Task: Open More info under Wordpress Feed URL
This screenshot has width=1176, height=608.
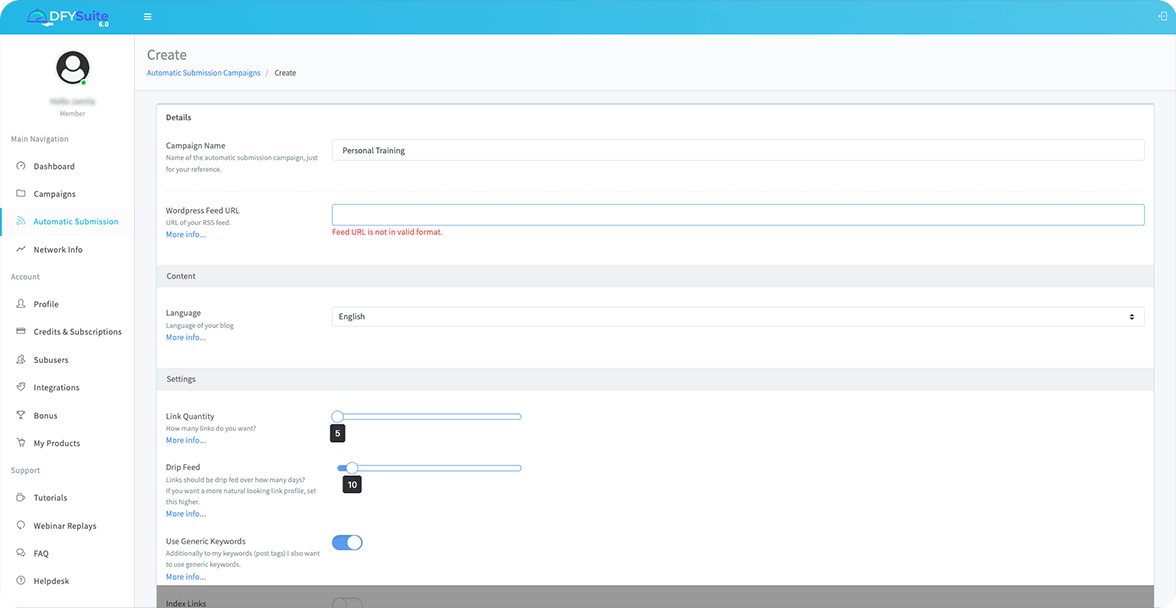Action: click(185, 234)
